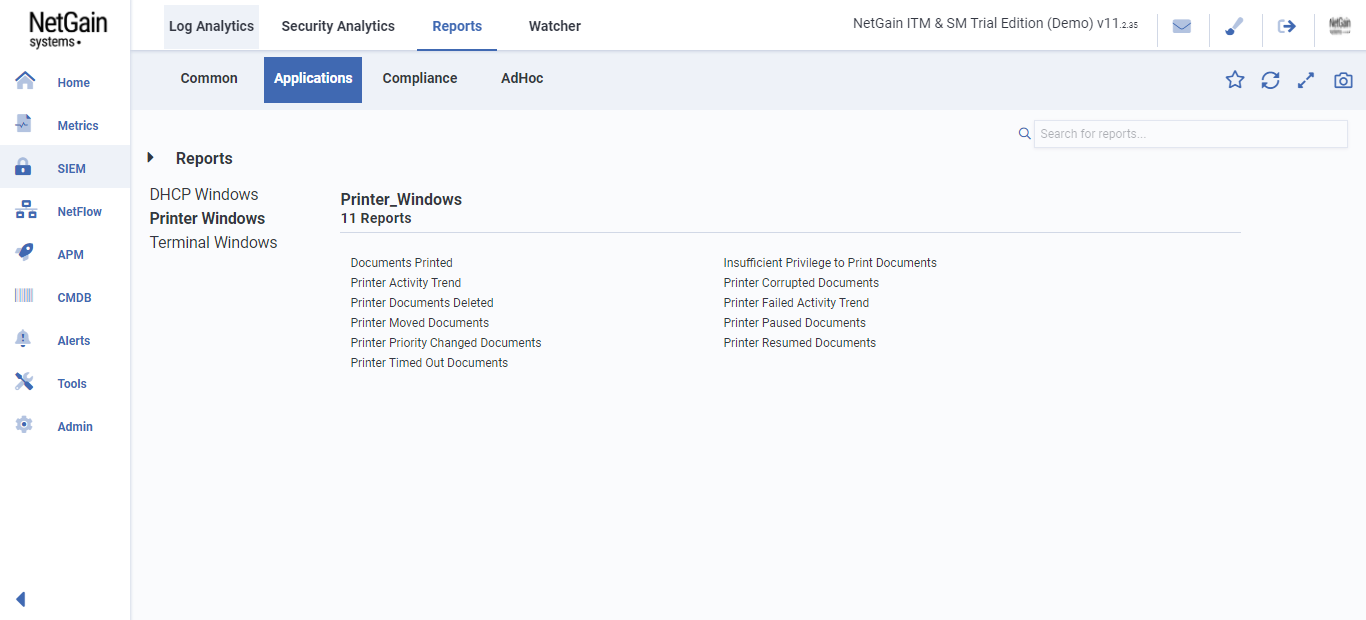
Task: Click into the Search for reports field
Action: coord(1190,134)
